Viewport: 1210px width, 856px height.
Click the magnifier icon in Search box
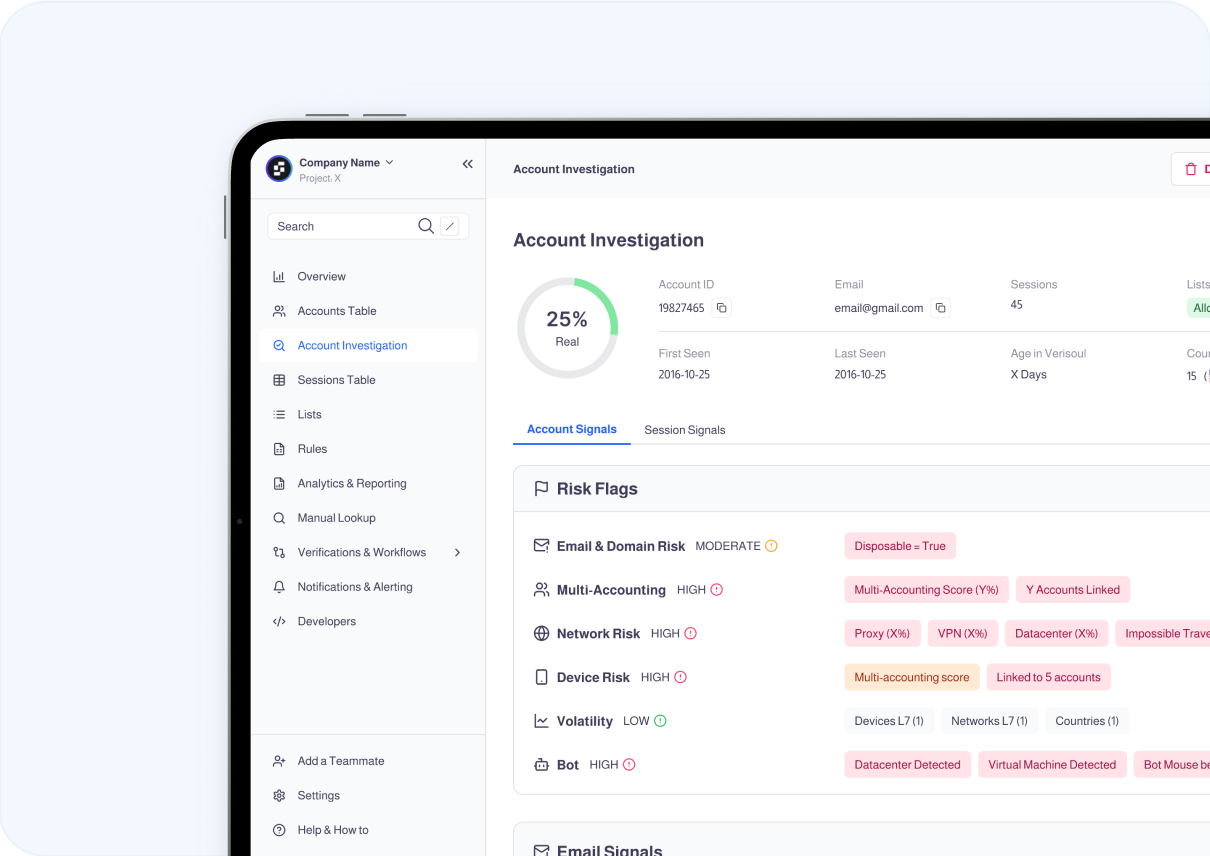[426, 226]
